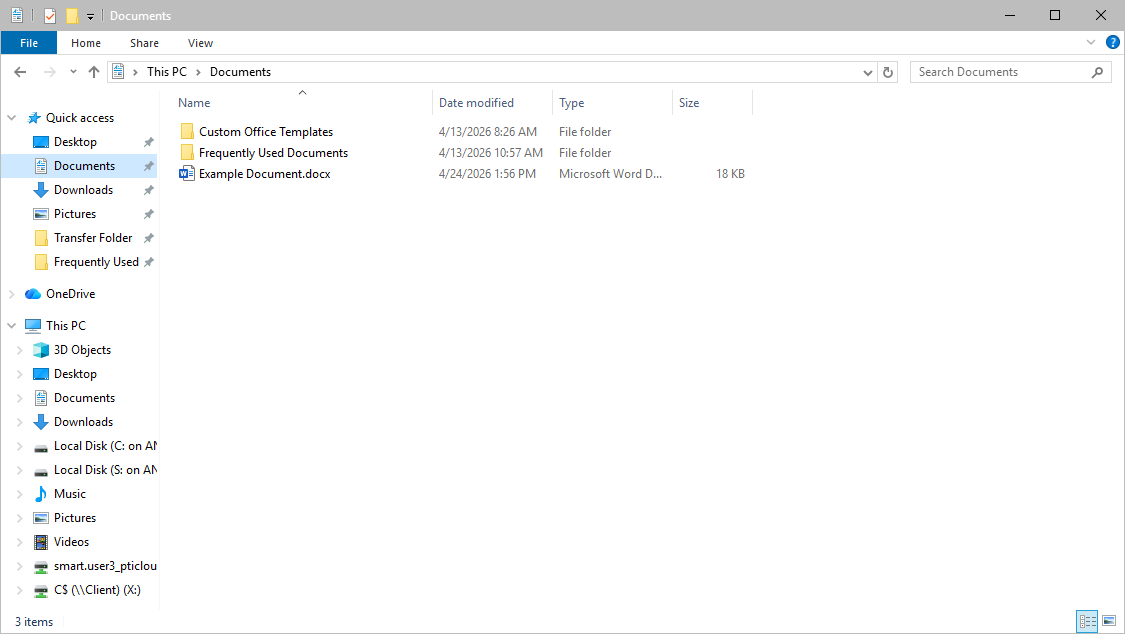This screenshot has height=634, width=1125.
Task: Expand the 3D Objects node
Action: (x=19, y=350)
